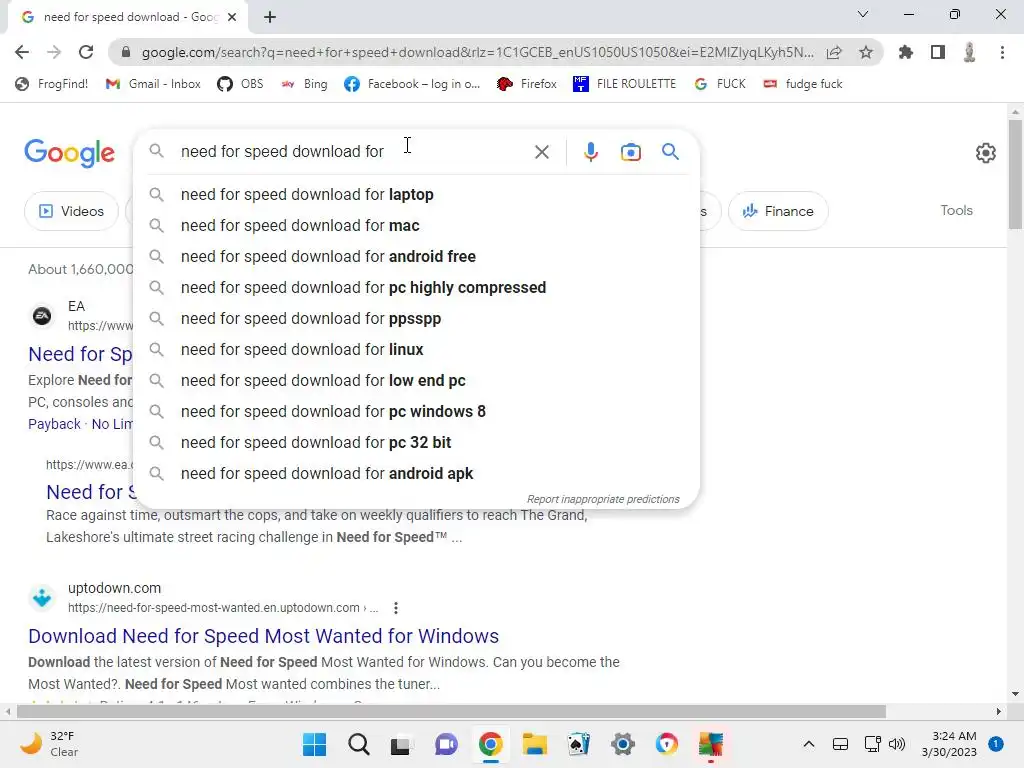Open Settings gear in taskbar
The height and width of the screenshot is (768, 1024).
click(623, 744)
